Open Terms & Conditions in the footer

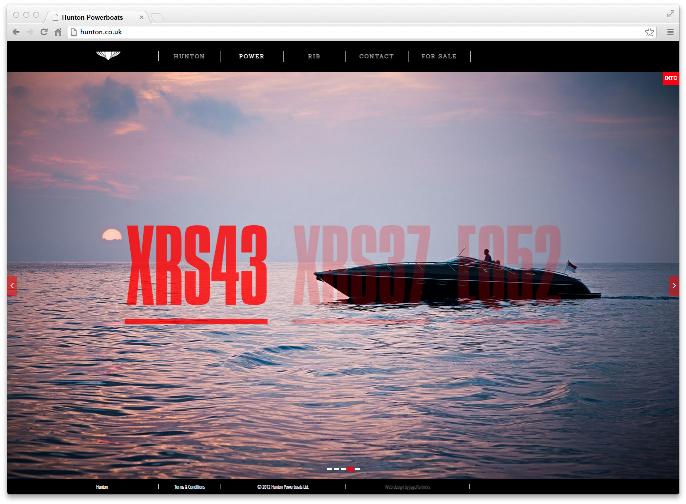[189, 487]
